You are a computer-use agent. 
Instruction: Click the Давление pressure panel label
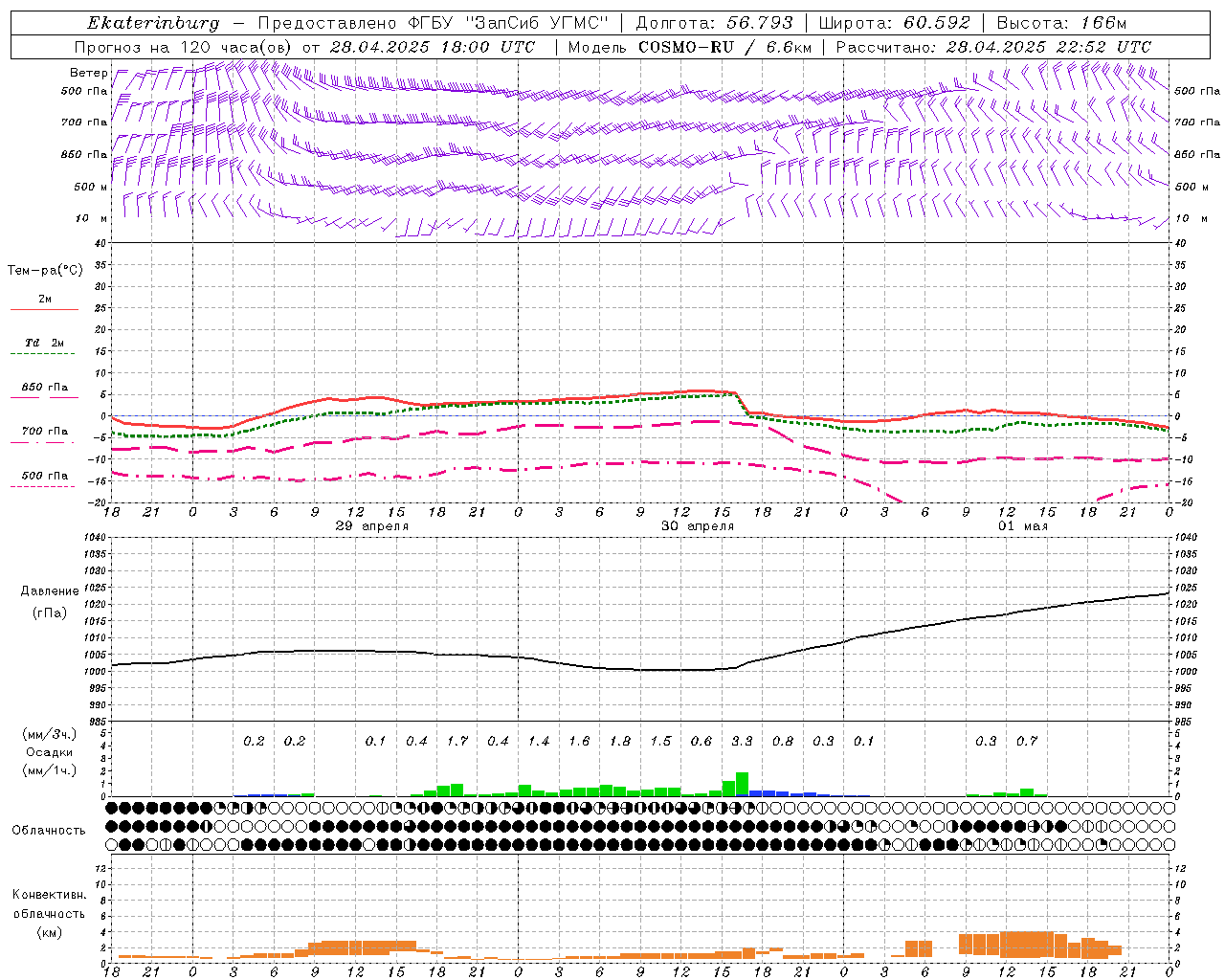click(x=50, y=590)
